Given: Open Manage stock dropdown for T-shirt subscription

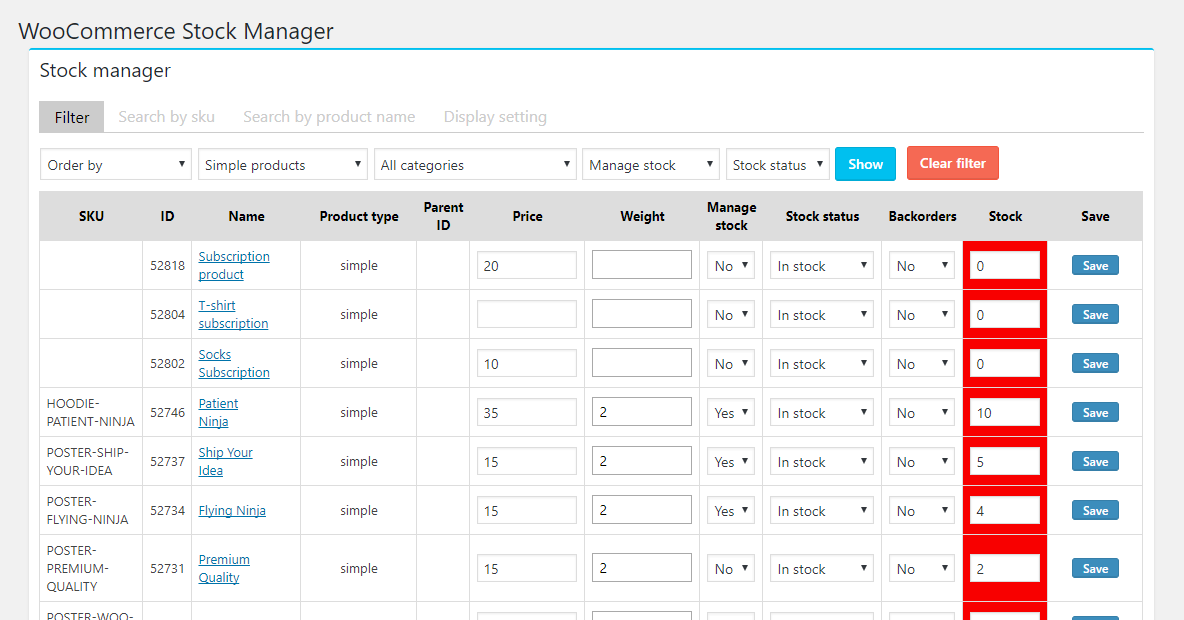Looking at the screenshot, I should point(731,315).
